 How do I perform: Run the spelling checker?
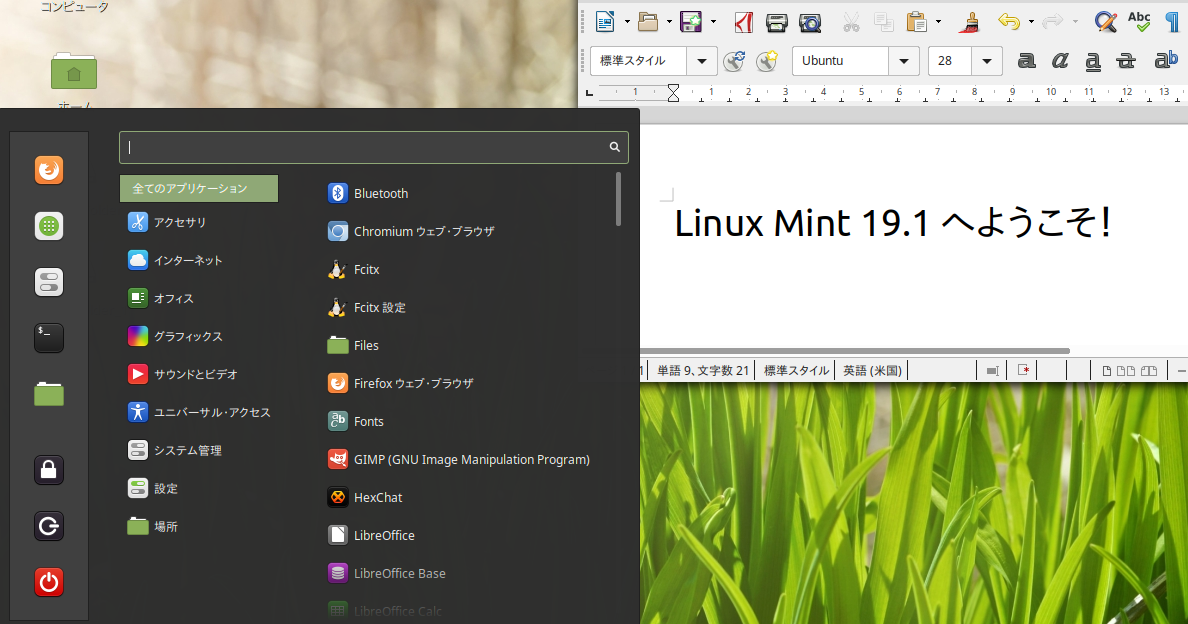click(1139, 21)
